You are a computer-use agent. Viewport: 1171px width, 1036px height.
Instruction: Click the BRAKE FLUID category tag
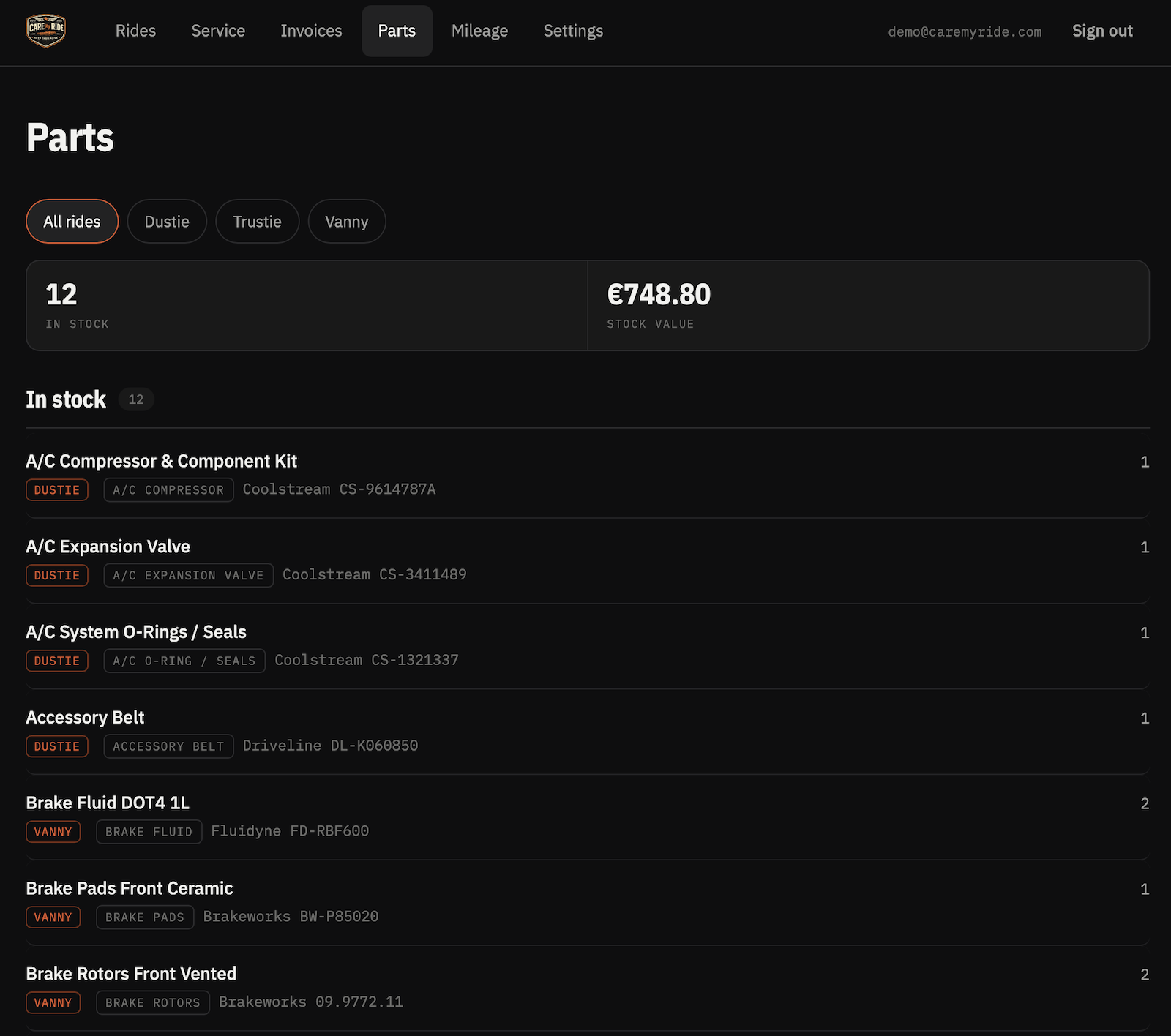point(149,832)
